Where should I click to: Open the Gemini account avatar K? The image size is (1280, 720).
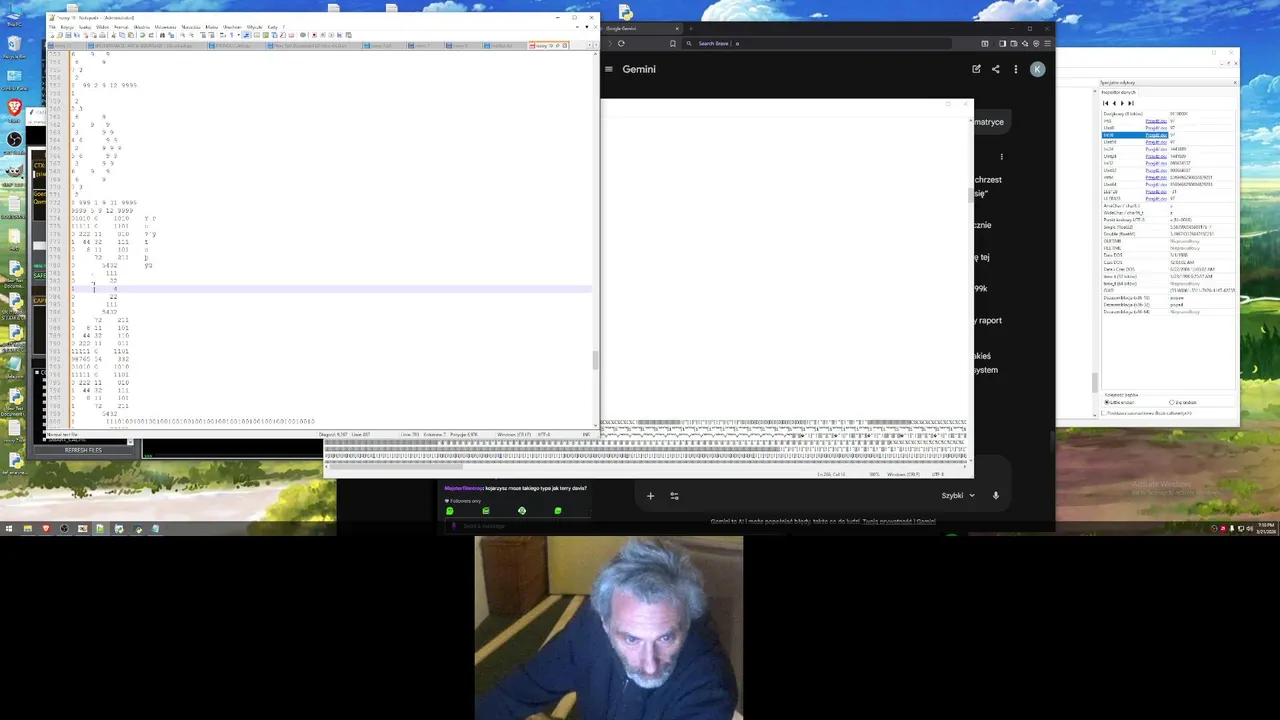tap(1037, 69)
